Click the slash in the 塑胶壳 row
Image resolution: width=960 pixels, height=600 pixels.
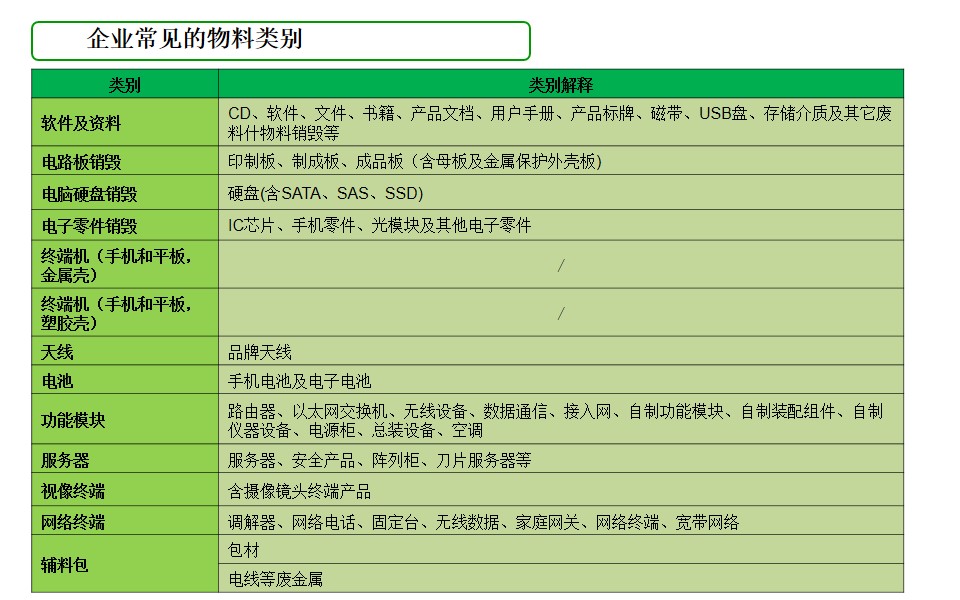point(561,313)
